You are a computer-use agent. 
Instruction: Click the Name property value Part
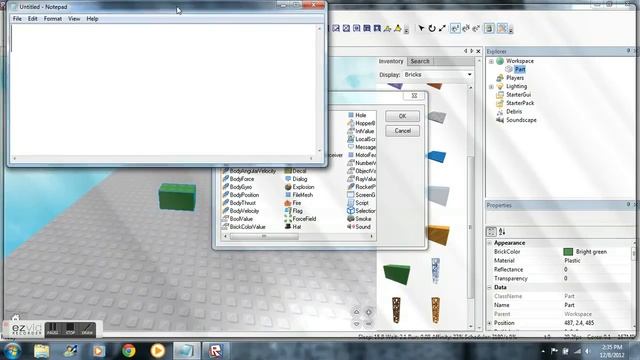[x=569, y=305]
